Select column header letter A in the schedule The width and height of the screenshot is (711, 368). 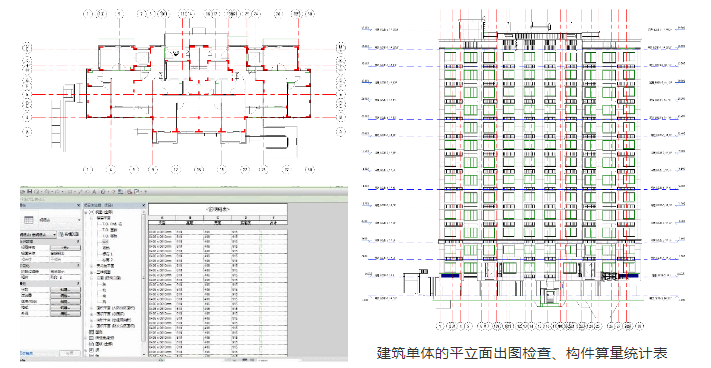coord(162,218)
